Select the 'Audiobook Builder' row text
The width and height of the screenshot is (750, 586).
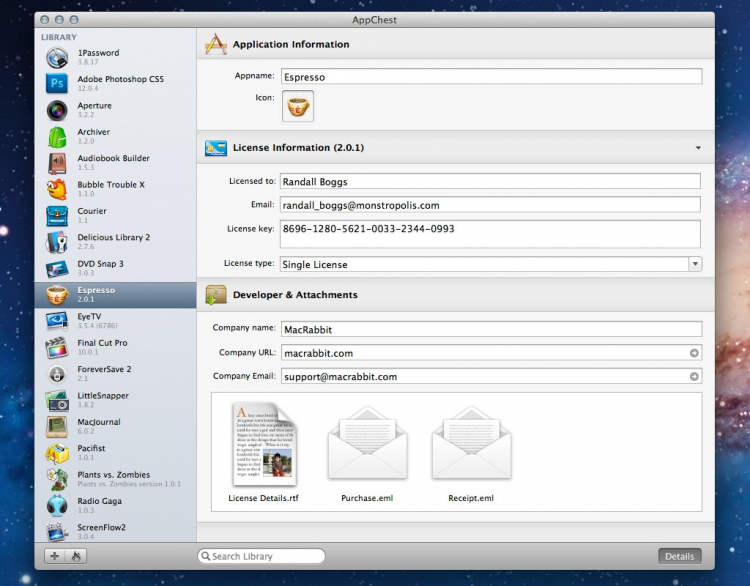pyautogui.click(x=113, y=158)
